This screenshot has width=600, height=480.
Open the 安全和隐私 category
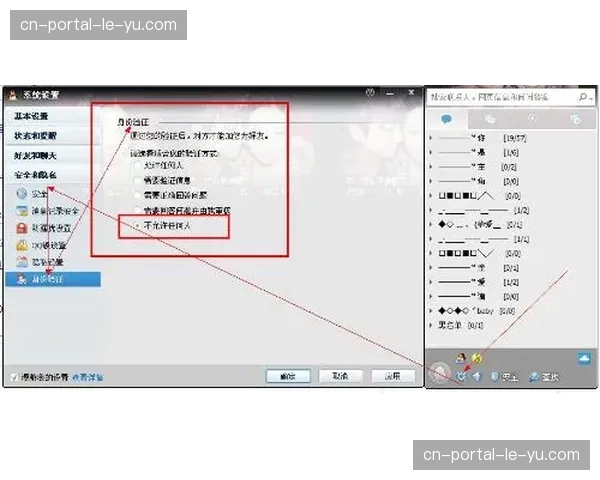53,175
